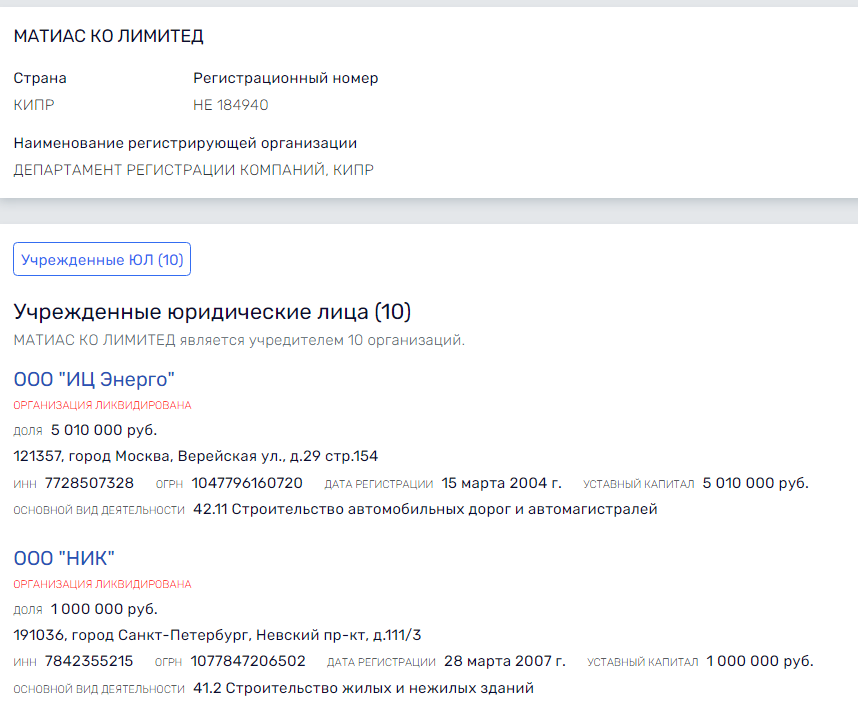Select the ИЦ Энерго share "доля 5 010 000 руб."

point(85,430)
